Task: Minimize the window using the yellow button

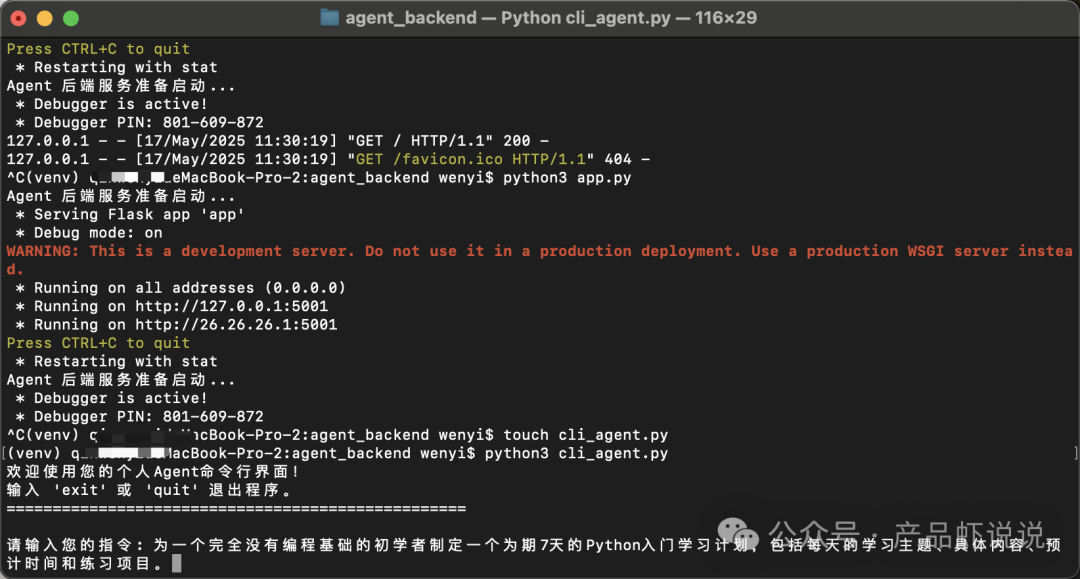Action: [x=45, y=19]
